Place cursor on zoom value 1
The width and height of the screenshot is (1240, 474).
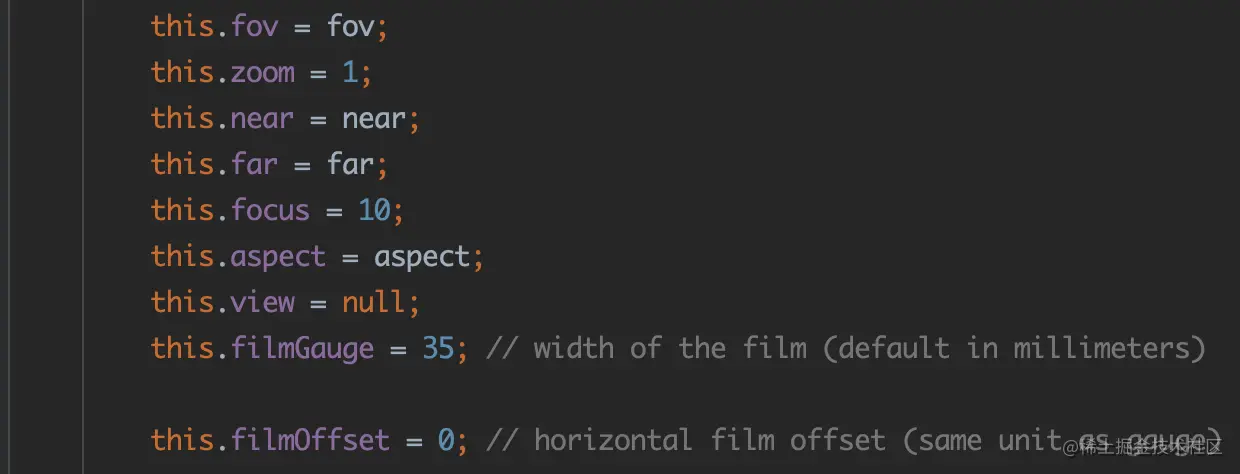pyautogui.click(x=349, y=72)
